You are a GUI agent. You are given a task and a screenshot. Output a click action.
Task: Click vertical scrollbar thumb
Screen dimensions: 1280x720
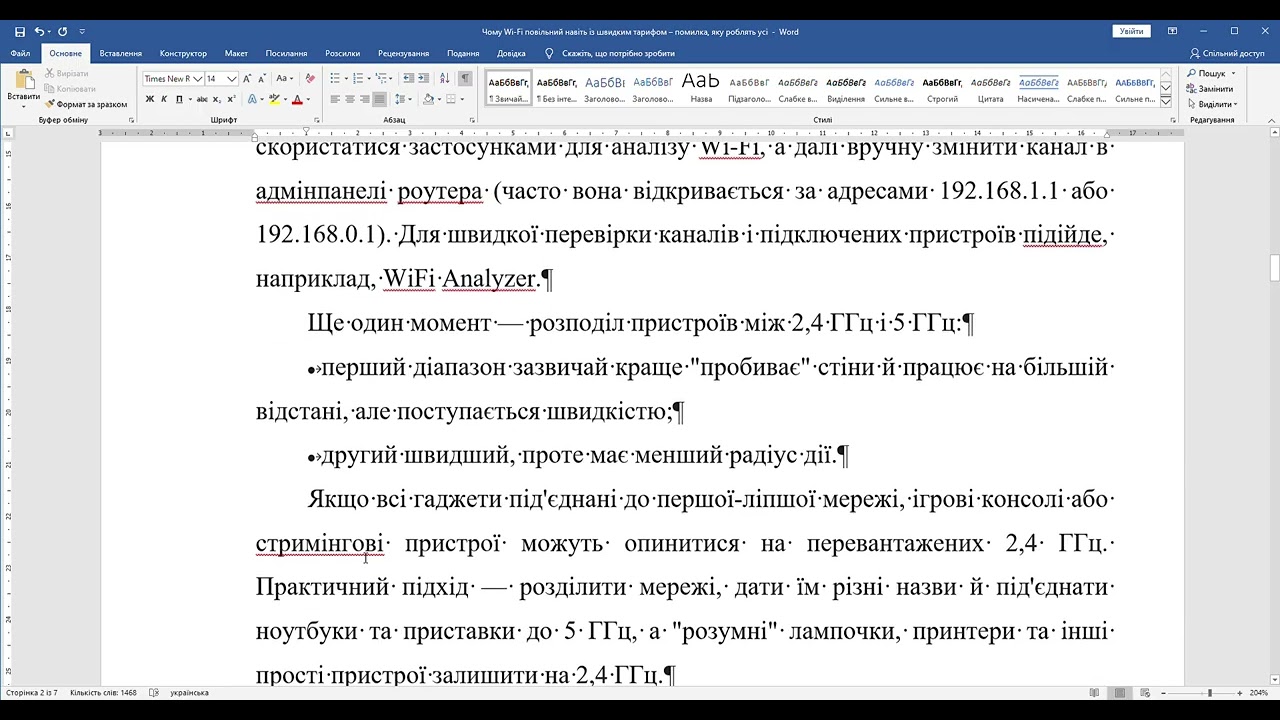[x=1274, y=268]
